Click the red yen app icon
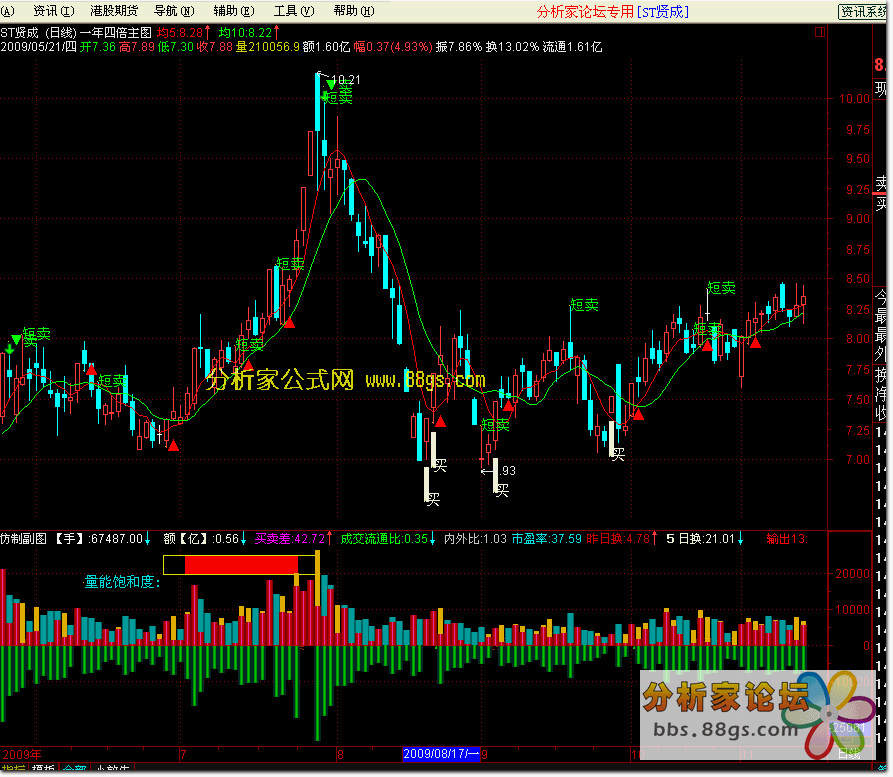This screenshot has height=777, width=893. (10, 11)
